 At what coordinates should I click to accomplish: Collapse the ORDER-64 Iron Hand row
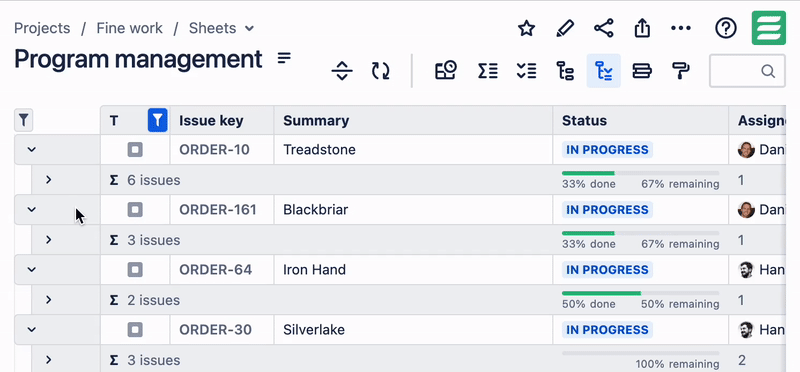[x=32, y=269]
